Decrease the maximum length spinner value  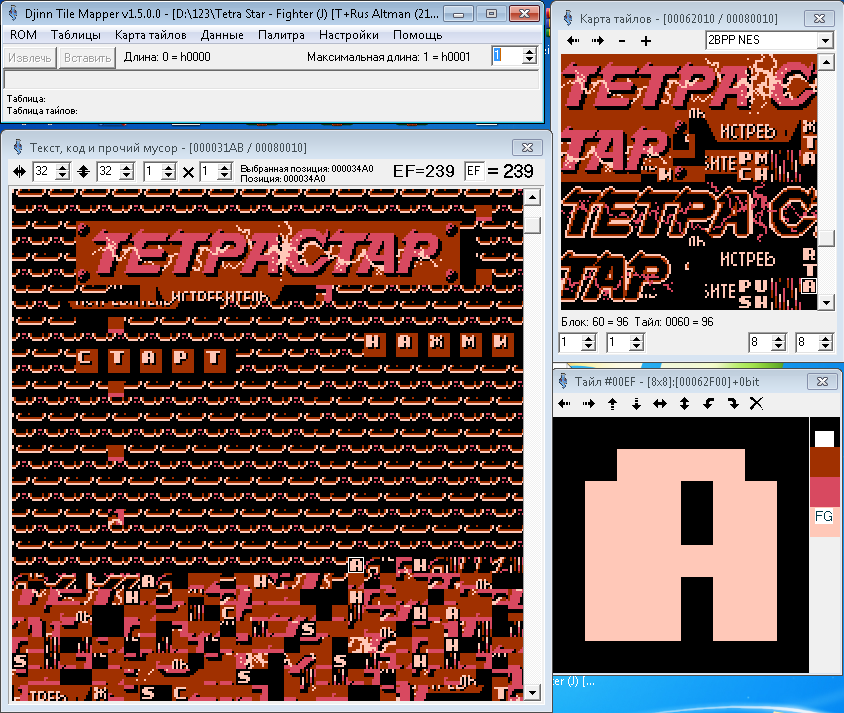(x=530, y=60)
